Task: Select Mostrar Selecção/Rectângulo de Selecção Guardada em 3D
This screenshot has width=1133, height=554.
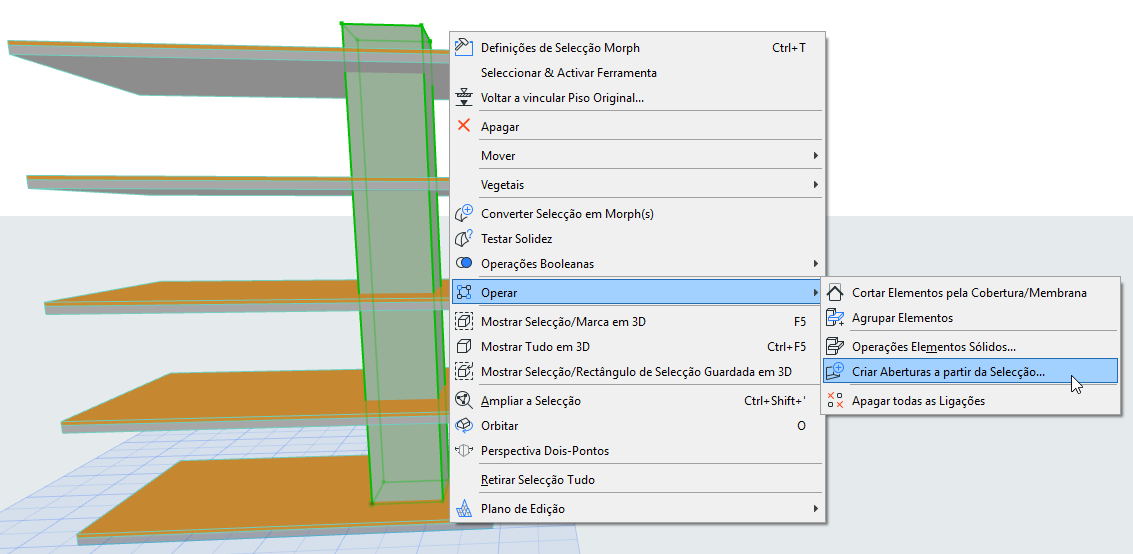Action: pyautogui.click(x=637, y=372)
